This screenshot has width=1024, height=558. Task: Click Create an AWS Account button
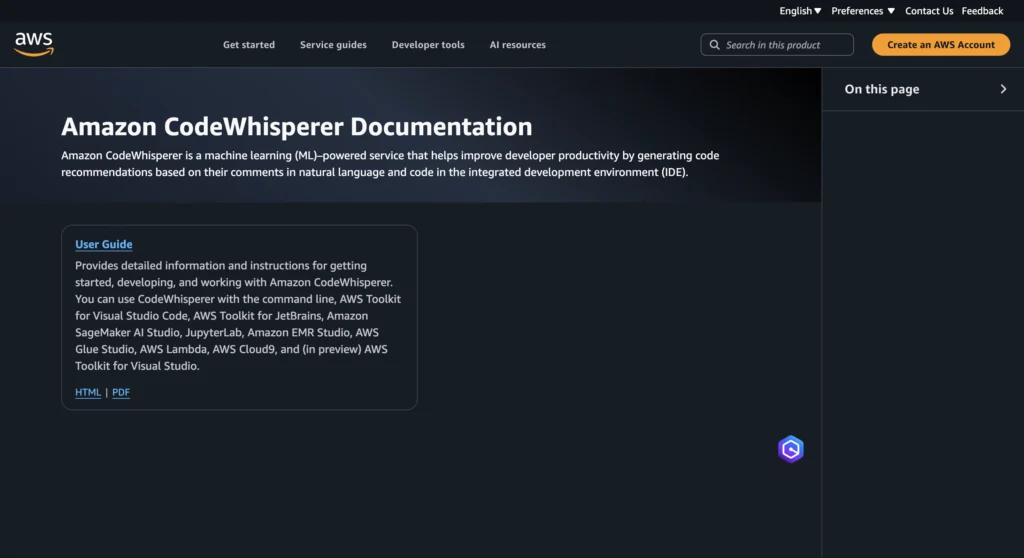point(940,44)
